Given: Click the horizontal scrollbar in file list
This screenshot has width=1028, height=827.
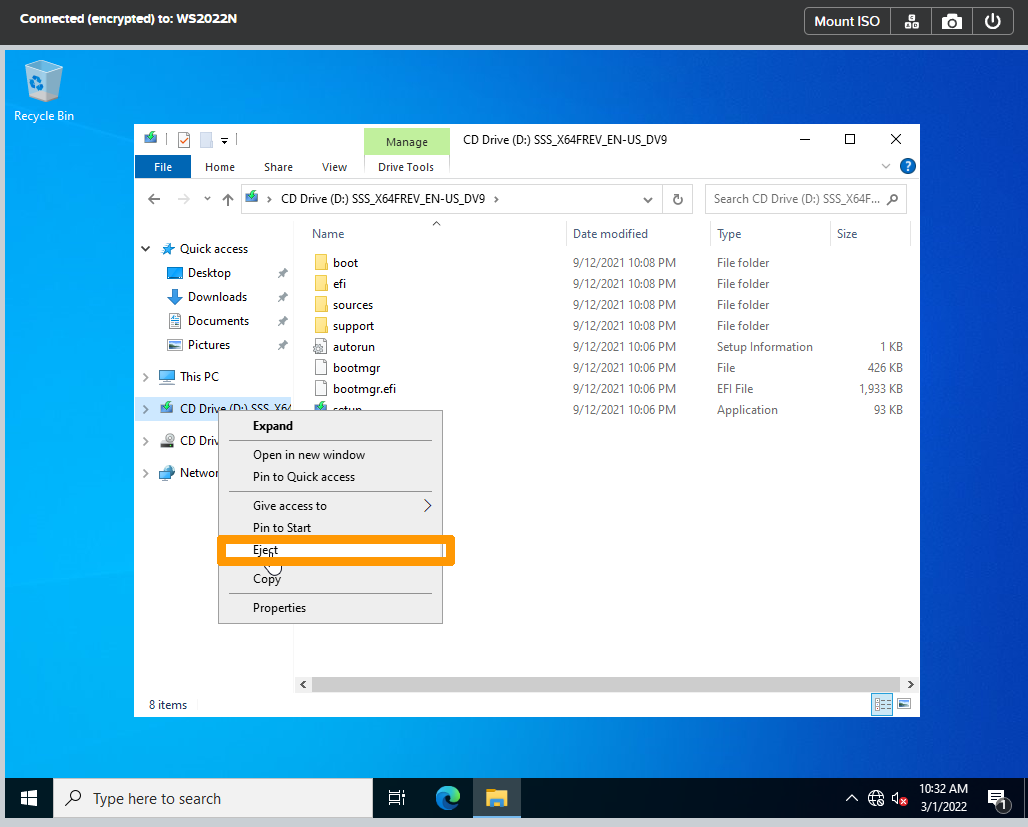Looking at the screenshot, I should [x=605, y=685].
